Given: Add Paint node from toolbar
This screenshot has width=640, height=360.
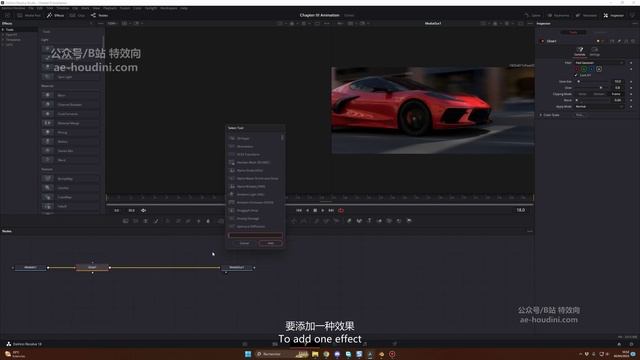Looking at the screenshot, I should point(156,221).
